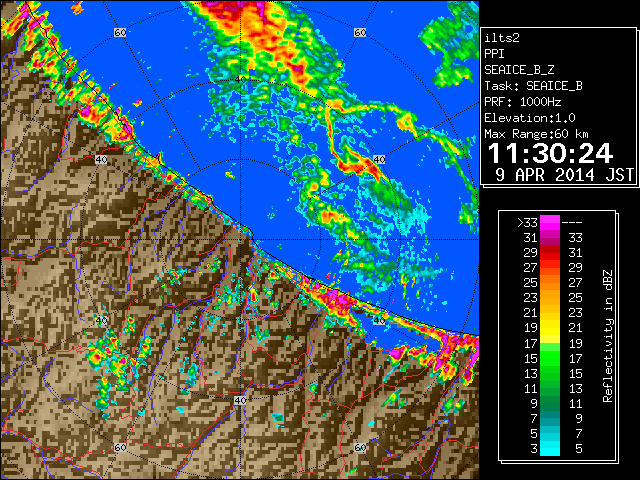Viewport: 640px width, 480px height.
Task: Select the 'Task: SEAICE_B' line
Action: coord(533,86)
